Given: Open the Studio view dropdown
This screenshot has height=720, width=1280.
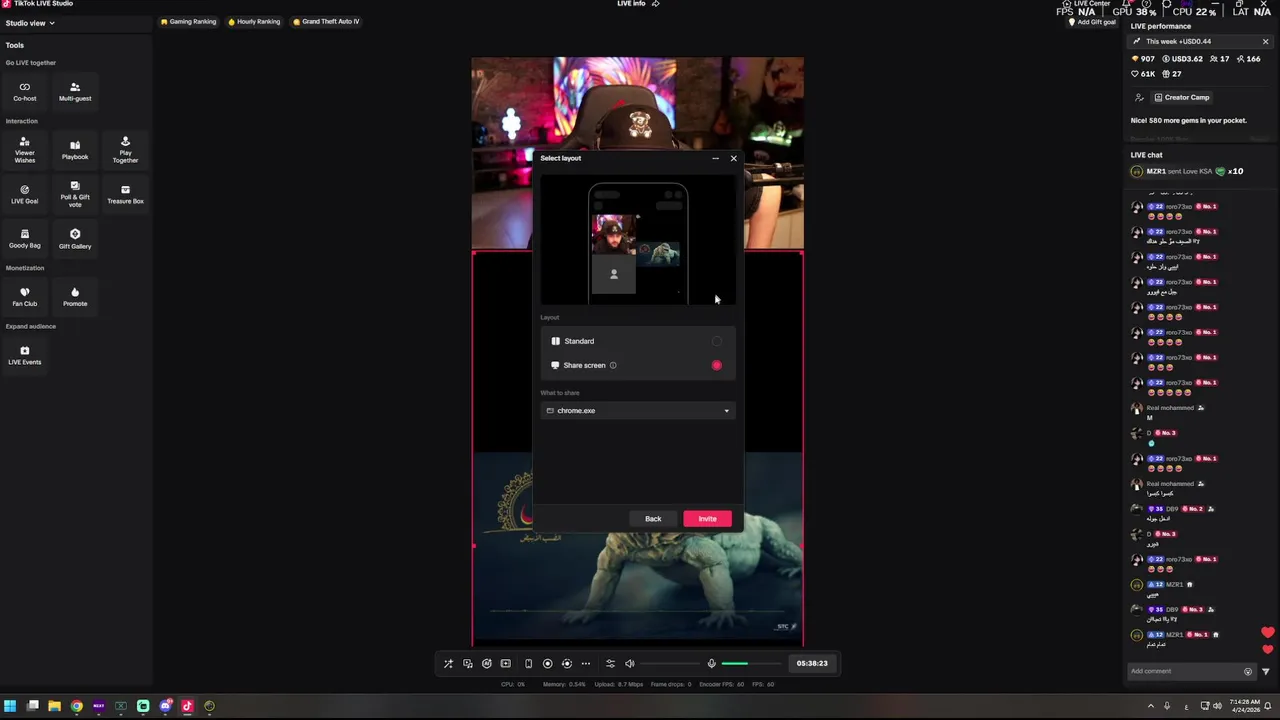Looking at the screenshot, I should (30, 23).
